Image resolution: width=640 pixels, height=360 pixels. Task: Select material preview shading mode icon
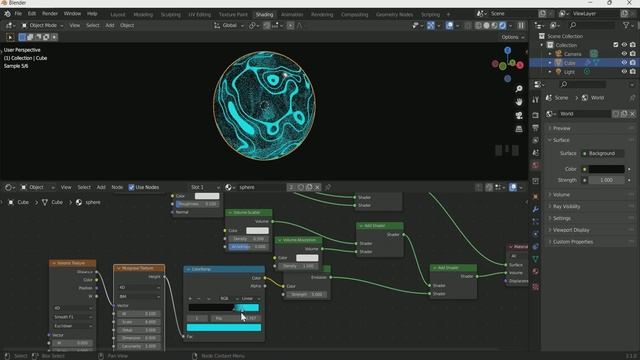494,25
